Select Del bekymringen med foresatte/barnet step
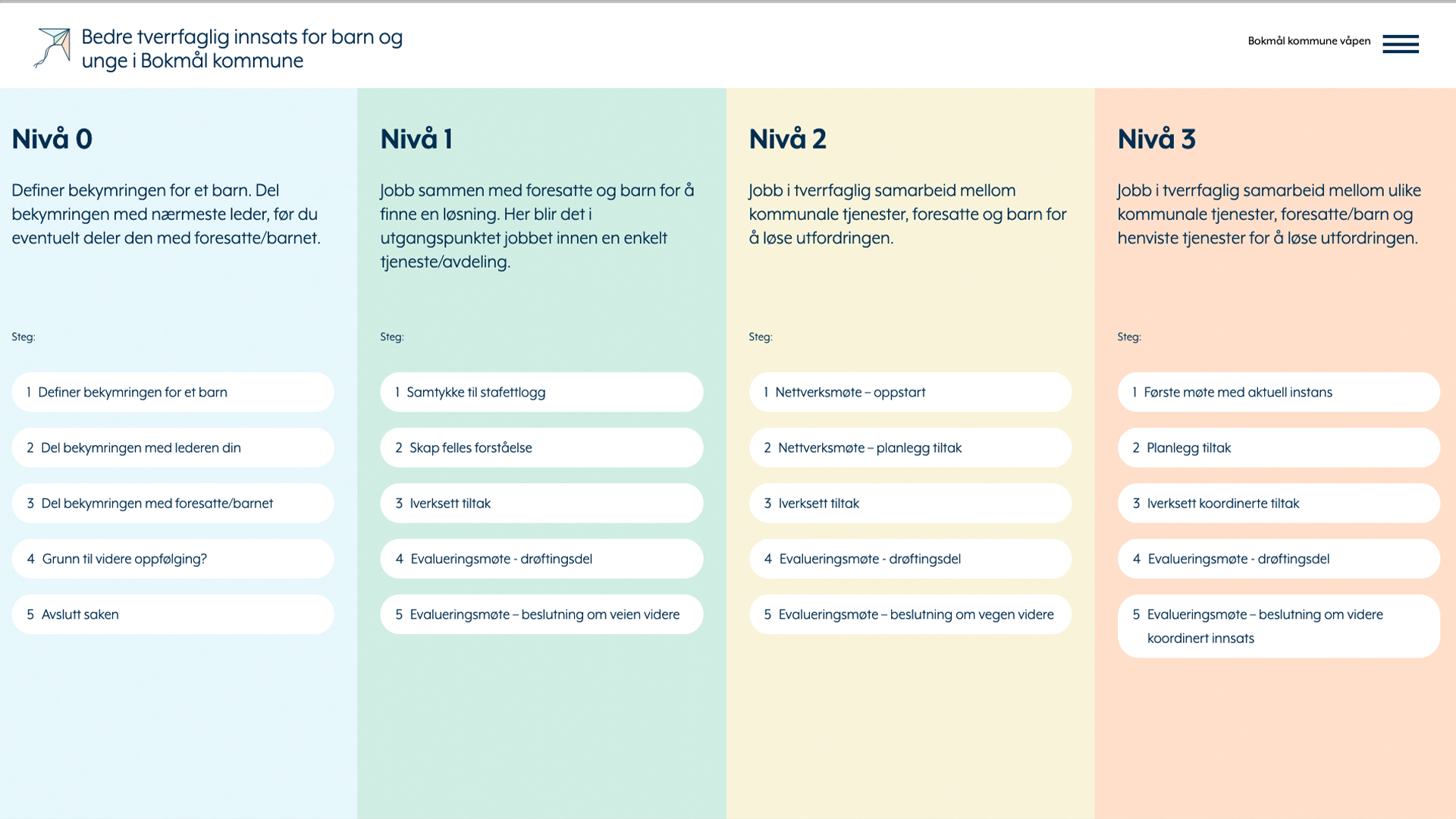The width and height of the screenshot is (1456, 819). point(173,504)
